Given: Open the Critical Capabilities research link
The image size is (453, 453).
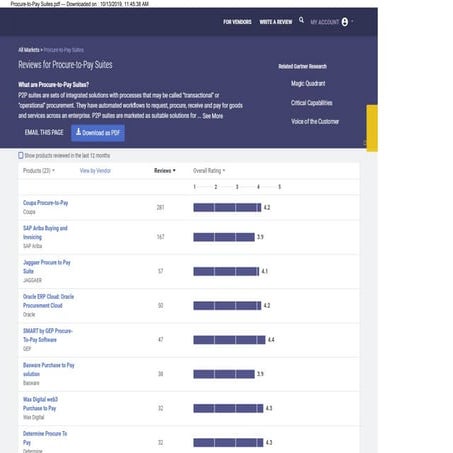Looking at the screenshot, I should coord(312,103).
